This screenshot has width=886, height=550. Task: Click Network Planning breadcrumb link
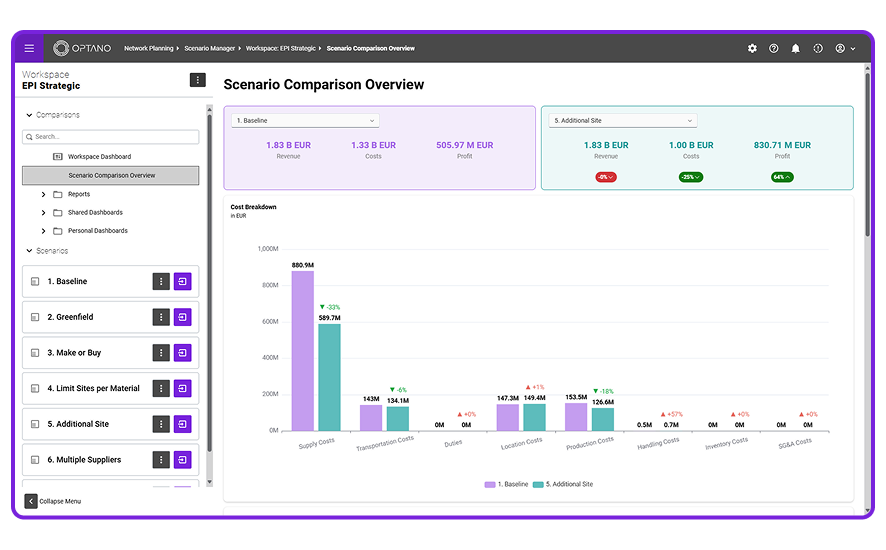(x=149, y=49)
